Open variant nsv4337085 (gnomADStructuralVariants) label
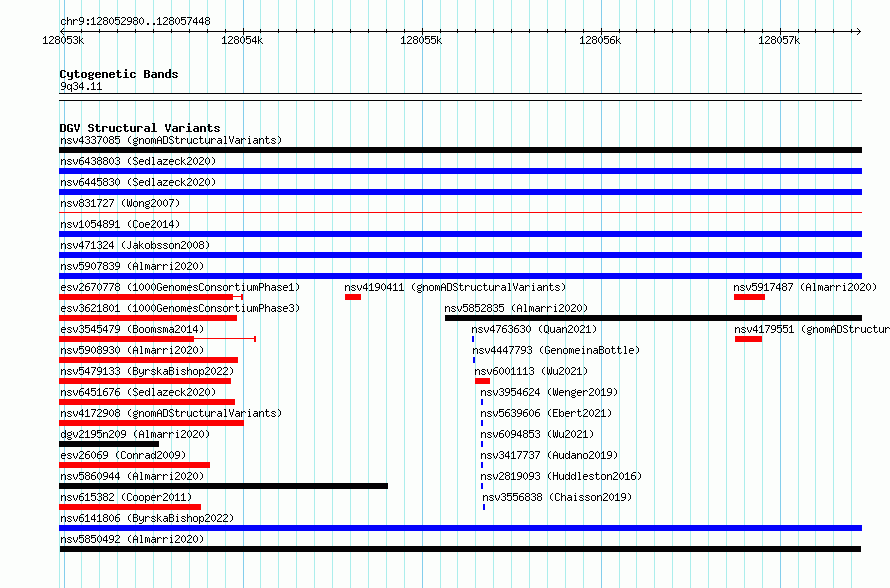890x588 pixels. click(x=171, y=140)
